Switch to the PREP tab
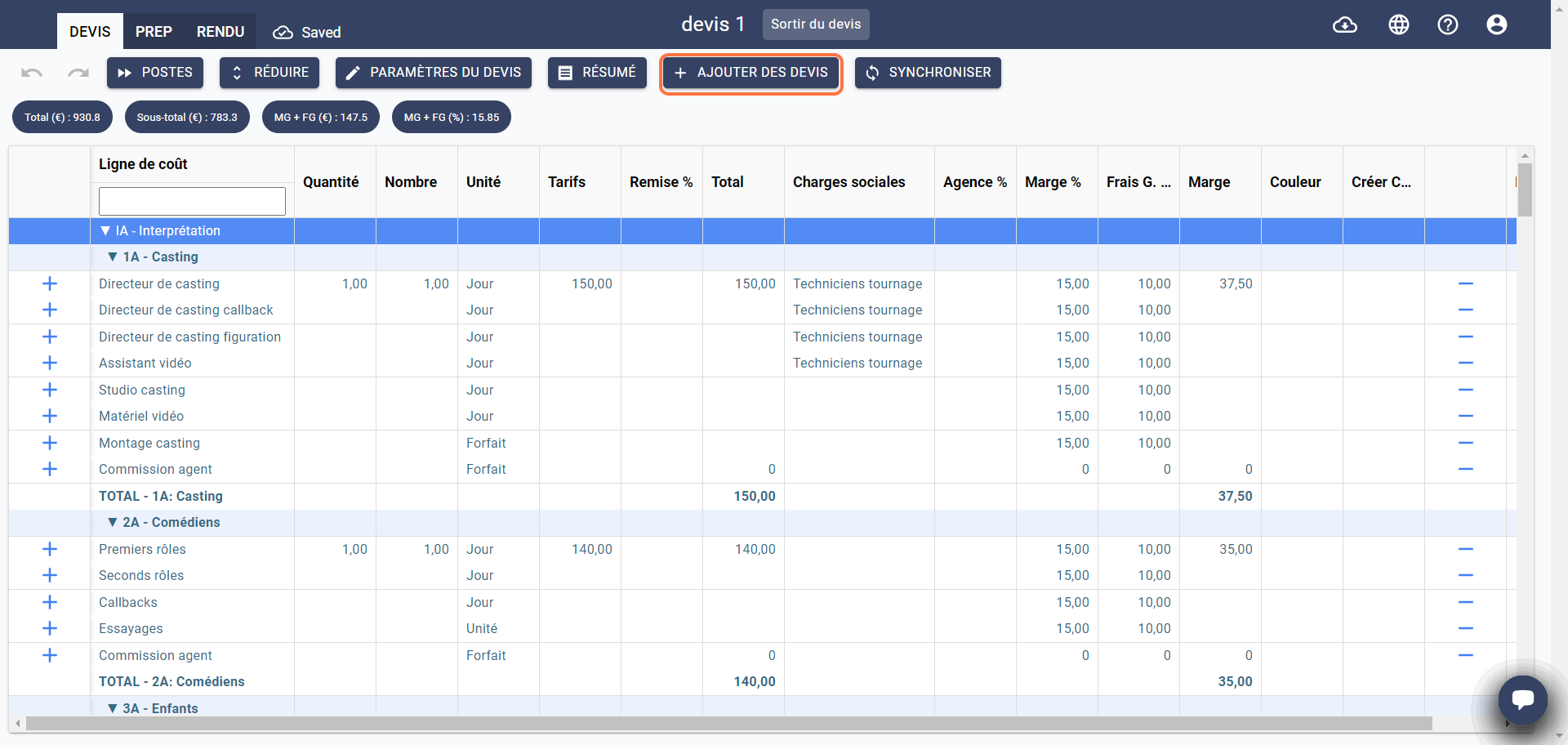The height and width of the screenshot is (745, 1568). coord(154,31)
